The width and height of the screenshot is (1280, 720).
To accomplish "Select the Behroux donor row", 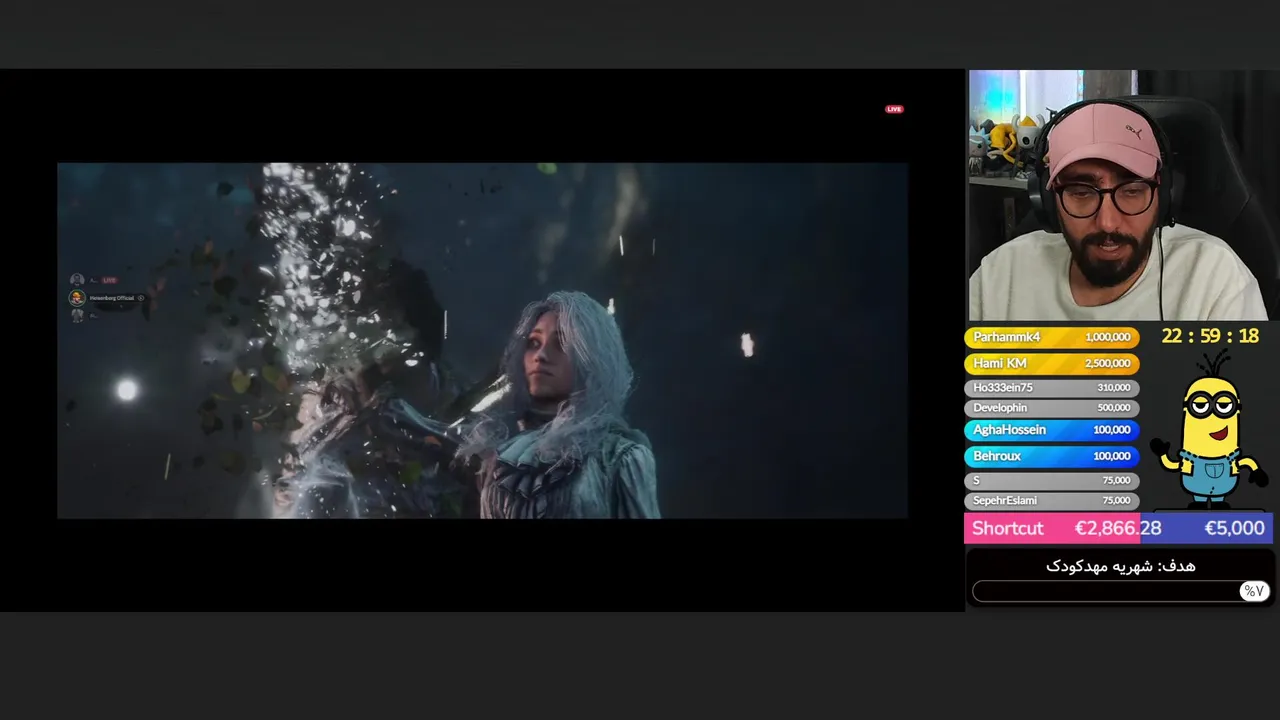I will (x=1051, y=456).
